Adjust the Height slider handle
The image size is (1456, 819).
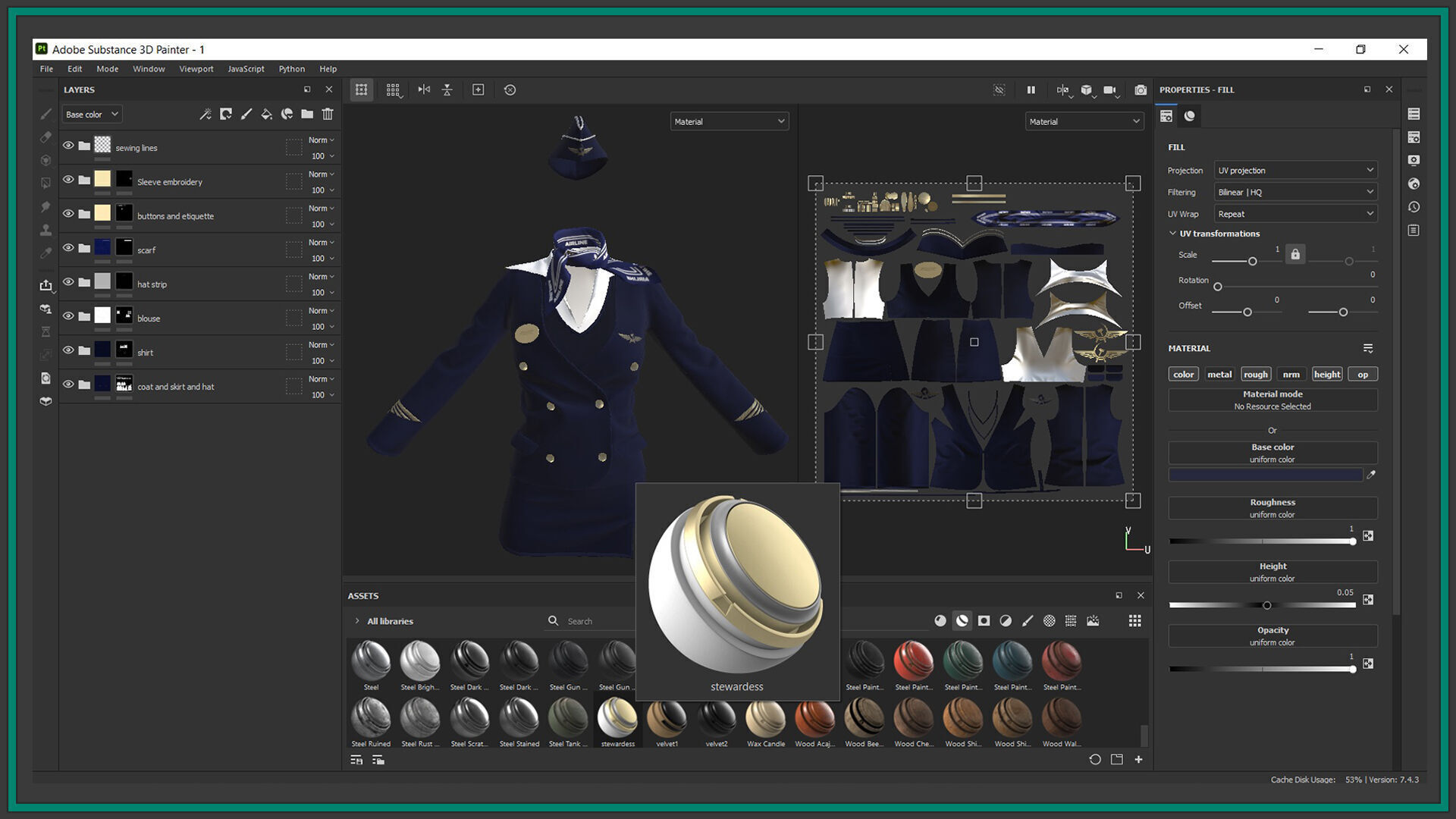pyautogui.click(x=1266, y=605)
